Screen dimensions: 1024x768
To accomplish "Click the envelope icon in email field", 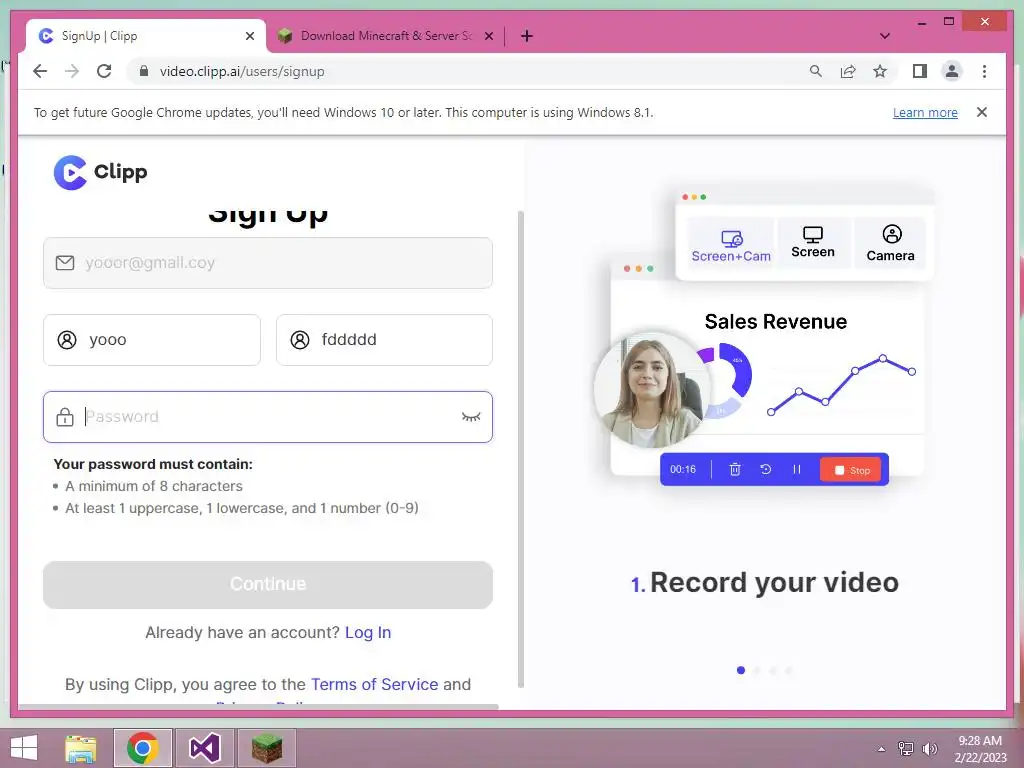I will coord(65,263).
